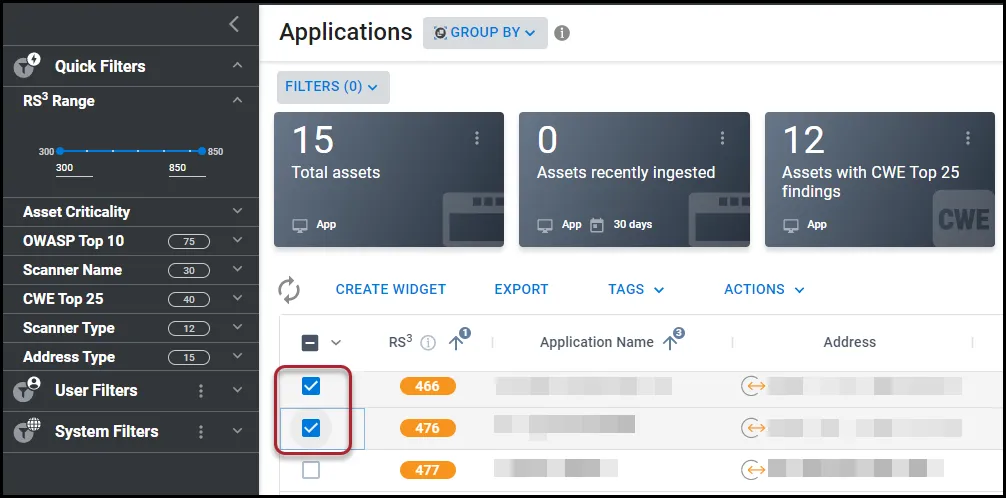This screenshot has width=1006, height=498.
Task: Click the RS3 column sort arrow
Action: point(456,343)
